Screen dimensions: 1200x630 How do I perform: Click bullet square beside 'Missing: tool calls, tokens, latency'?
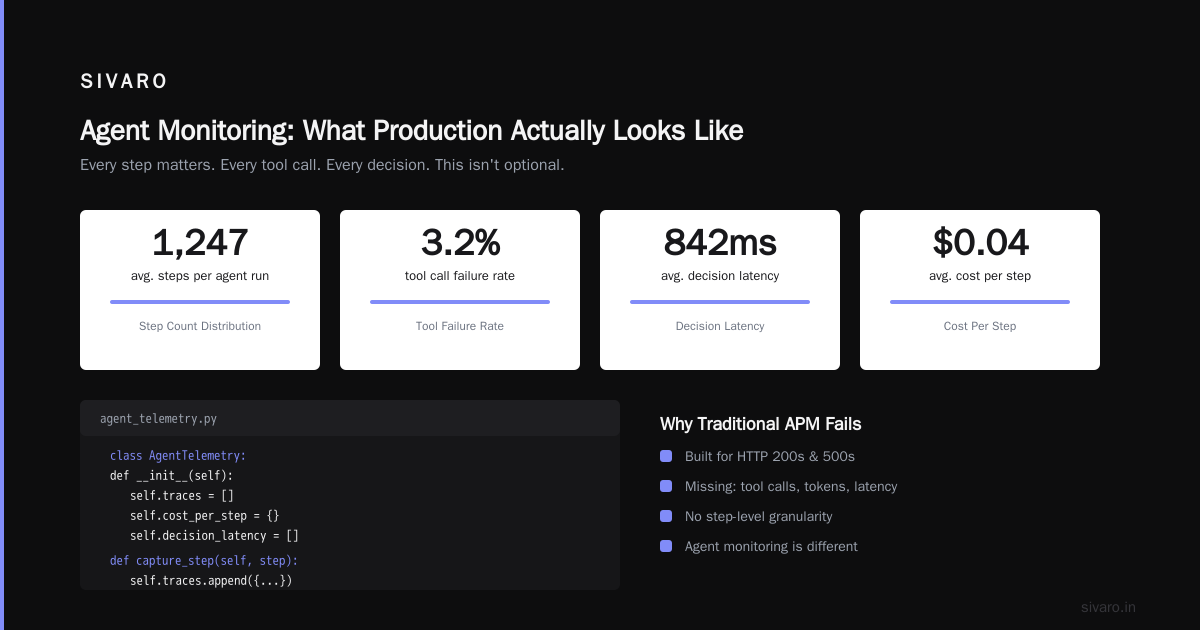point(666,486)
